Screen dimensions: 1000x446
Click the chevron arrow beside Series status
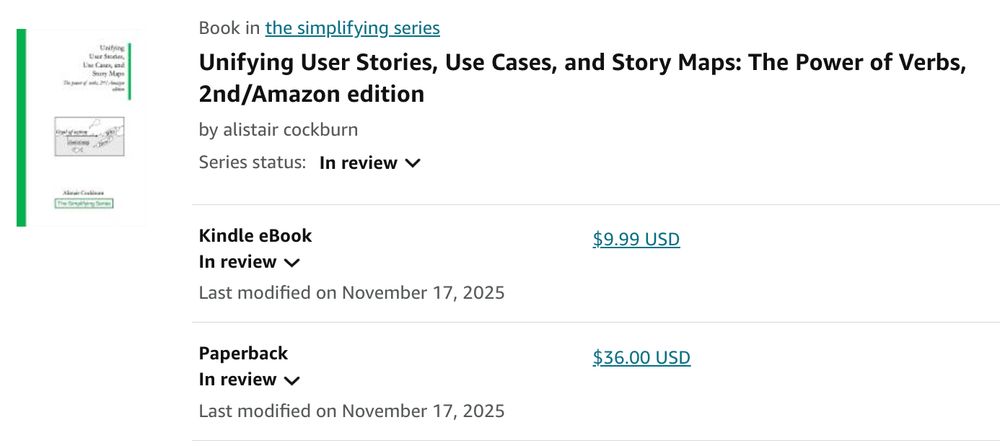pyautogui.click(x=412, y=163)
